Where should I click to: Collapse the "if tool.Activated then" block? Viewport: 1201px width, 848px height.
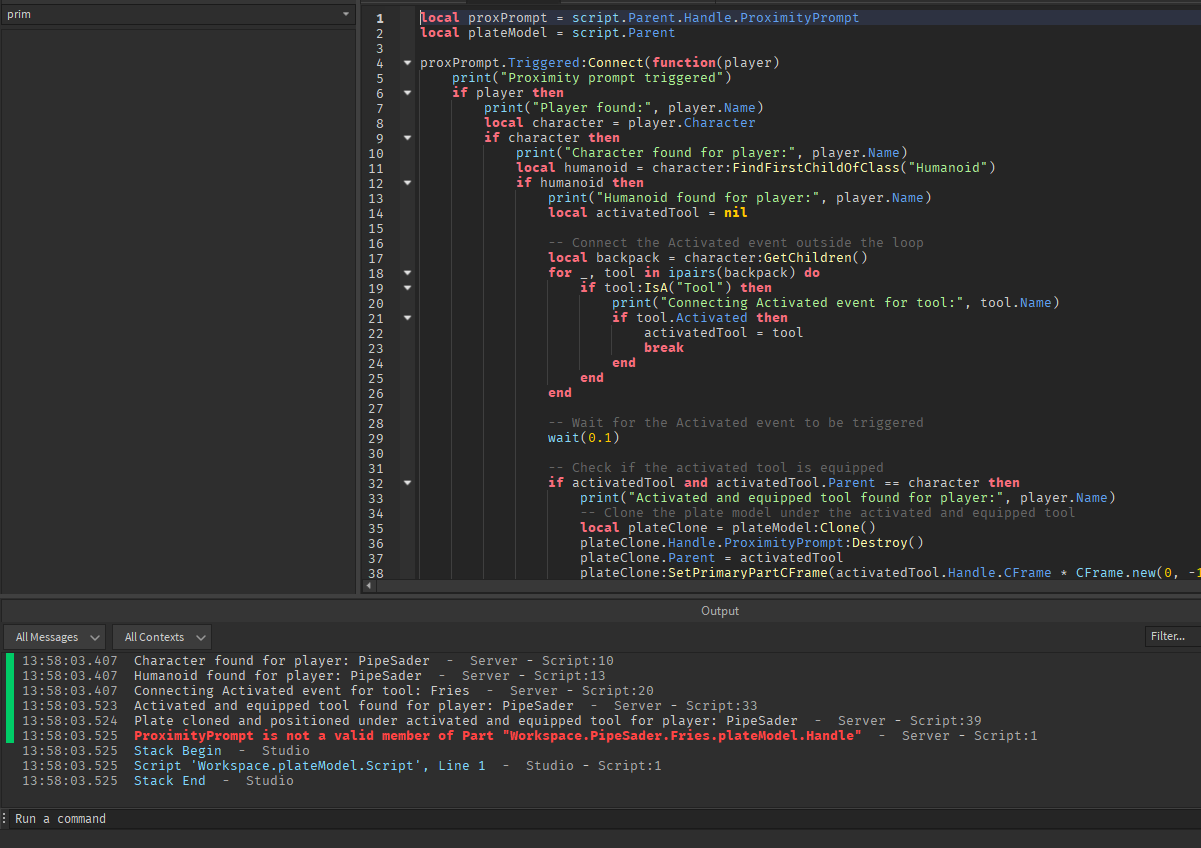(x=407, y=317)
